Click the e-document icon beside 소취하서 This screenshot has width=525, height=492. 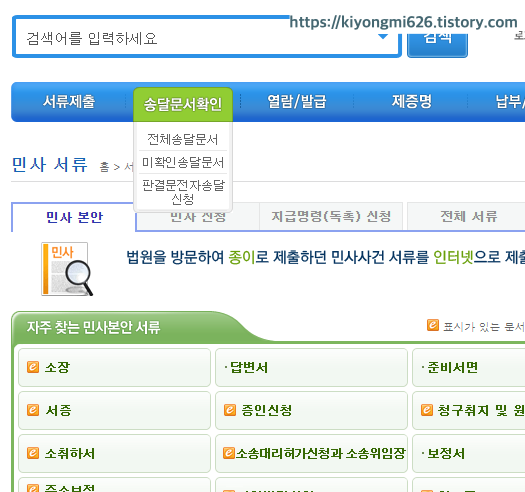tap(33, 453)
